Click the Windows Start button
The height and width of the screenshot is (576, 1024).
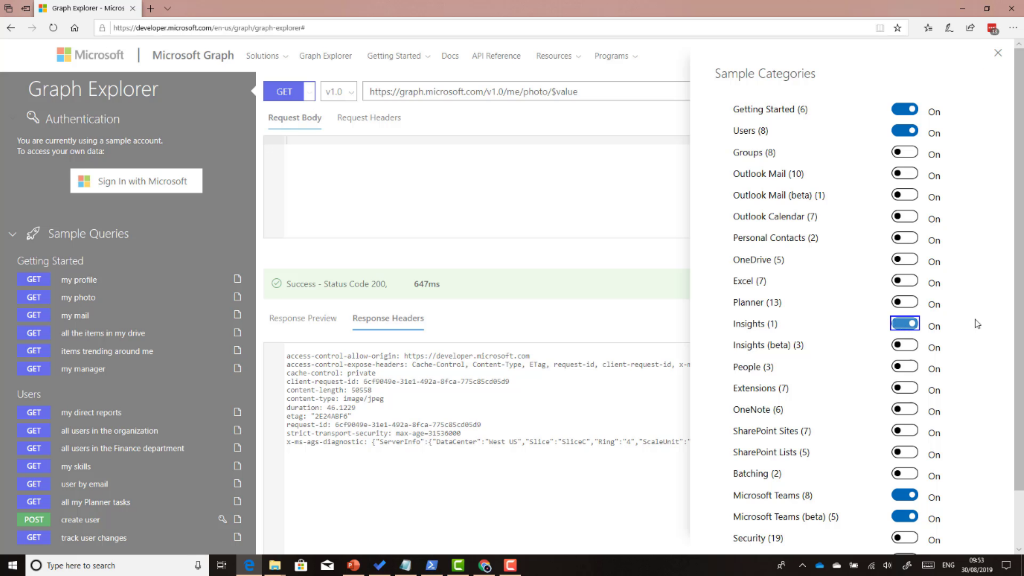click(x=12, y=565)
